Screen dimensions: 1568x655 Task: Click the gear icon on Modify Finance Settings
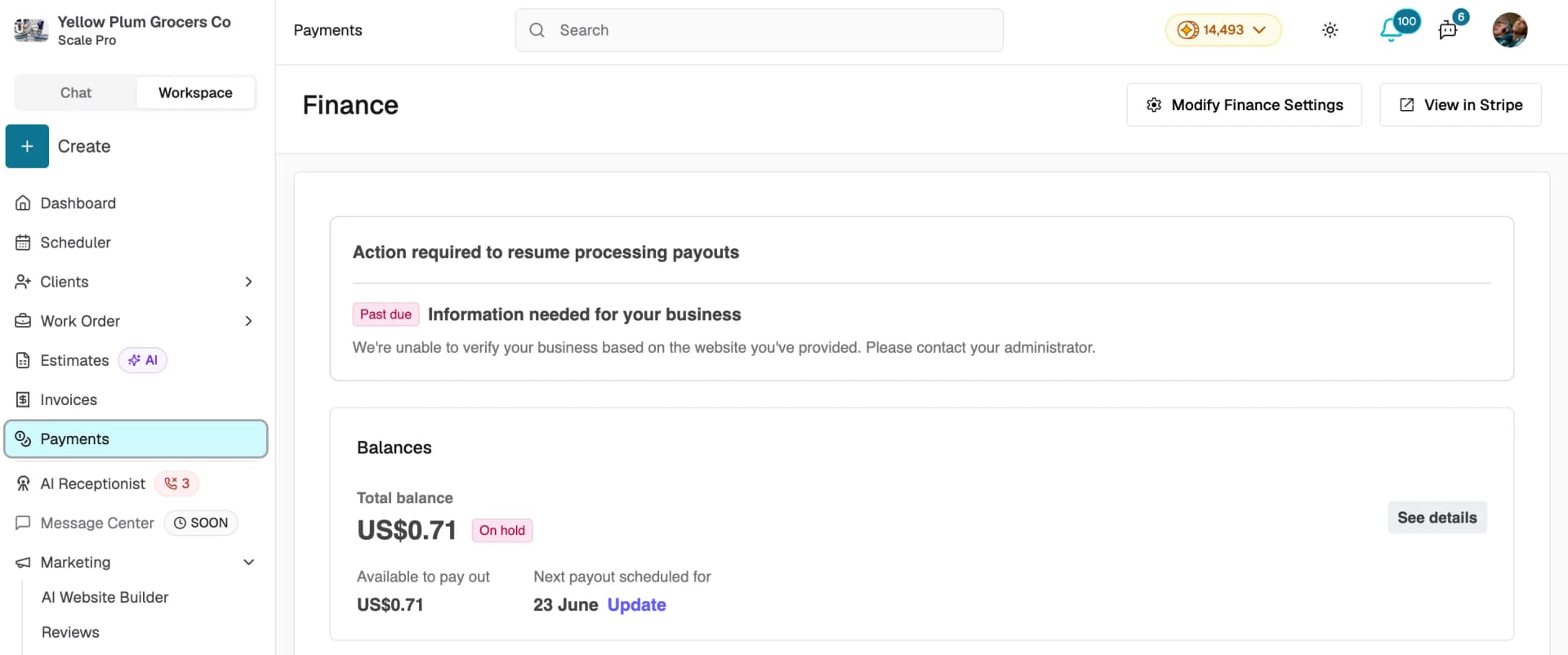1154,105
